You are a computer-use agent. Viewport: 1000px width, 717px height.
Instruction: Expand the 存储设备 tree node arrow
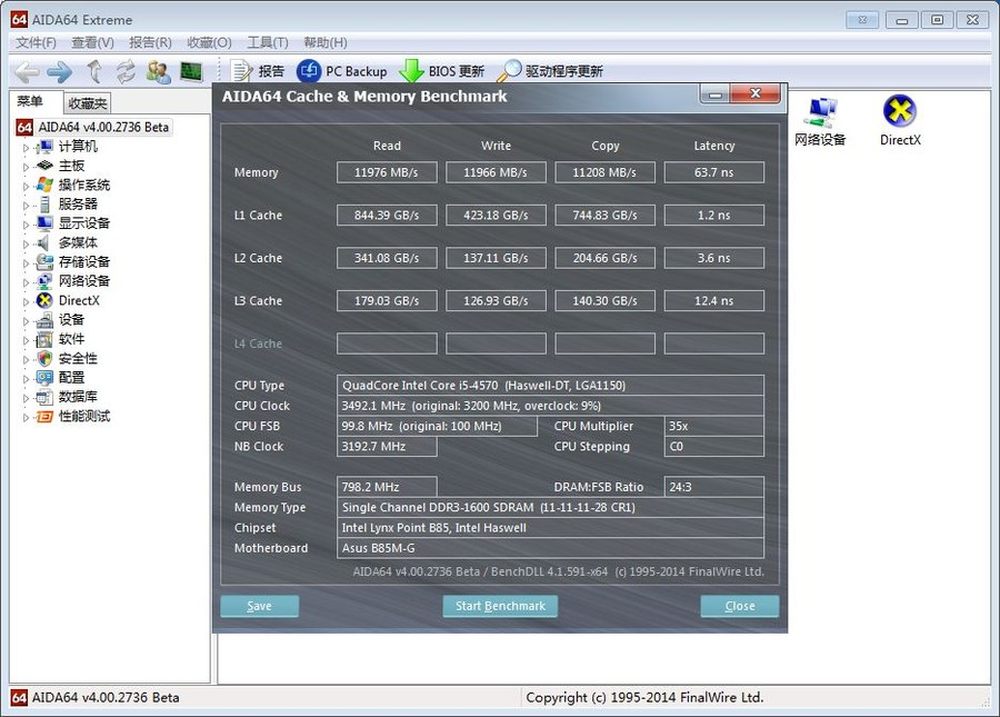tap(26, 263)
